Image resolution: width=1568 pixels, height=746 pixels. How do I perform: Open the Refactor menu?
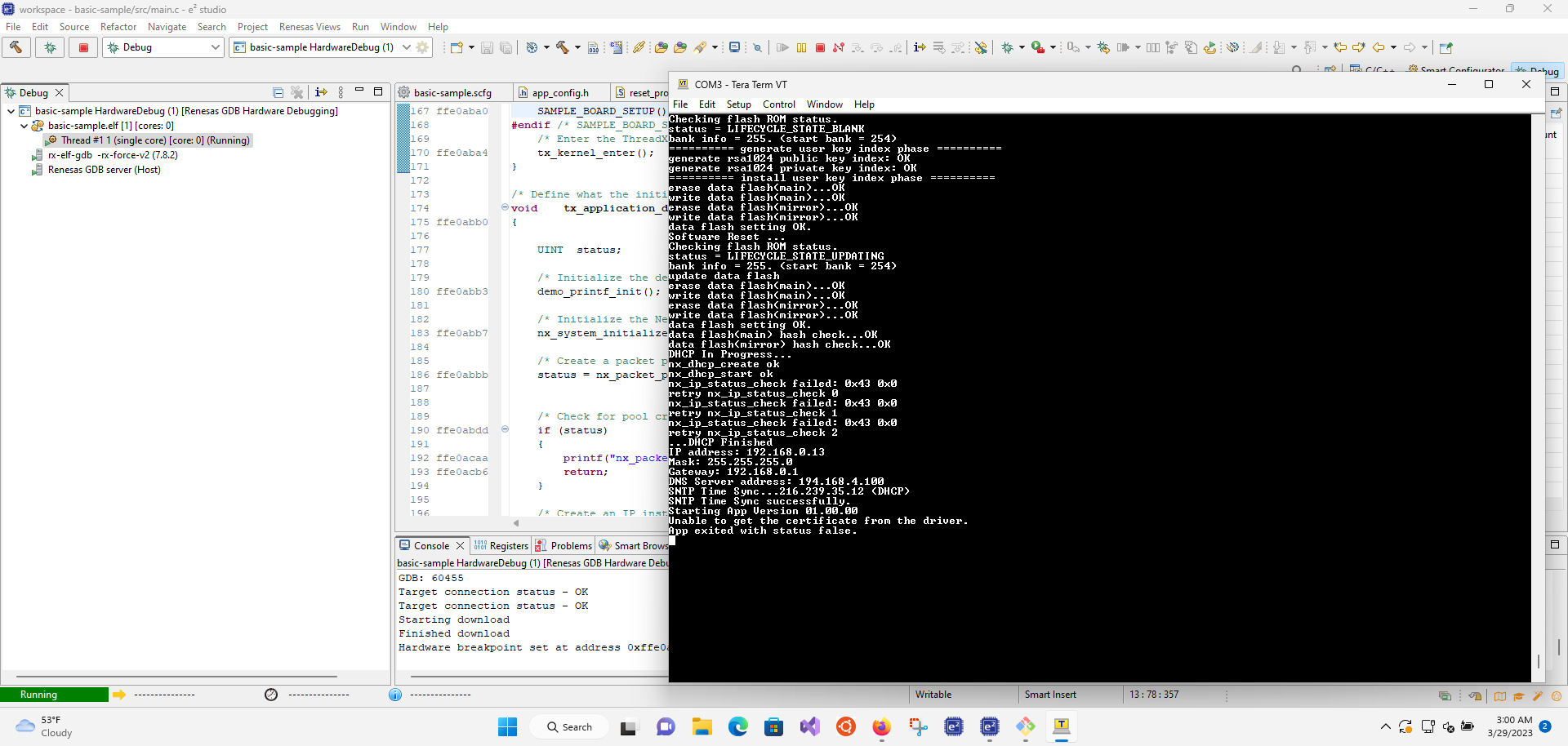[x=118, y=27]
